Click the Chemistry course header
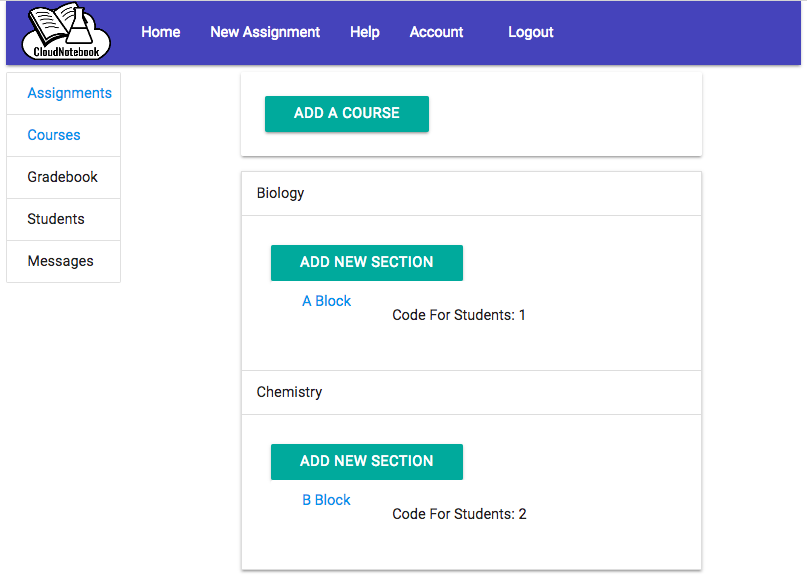 (471, 392)
